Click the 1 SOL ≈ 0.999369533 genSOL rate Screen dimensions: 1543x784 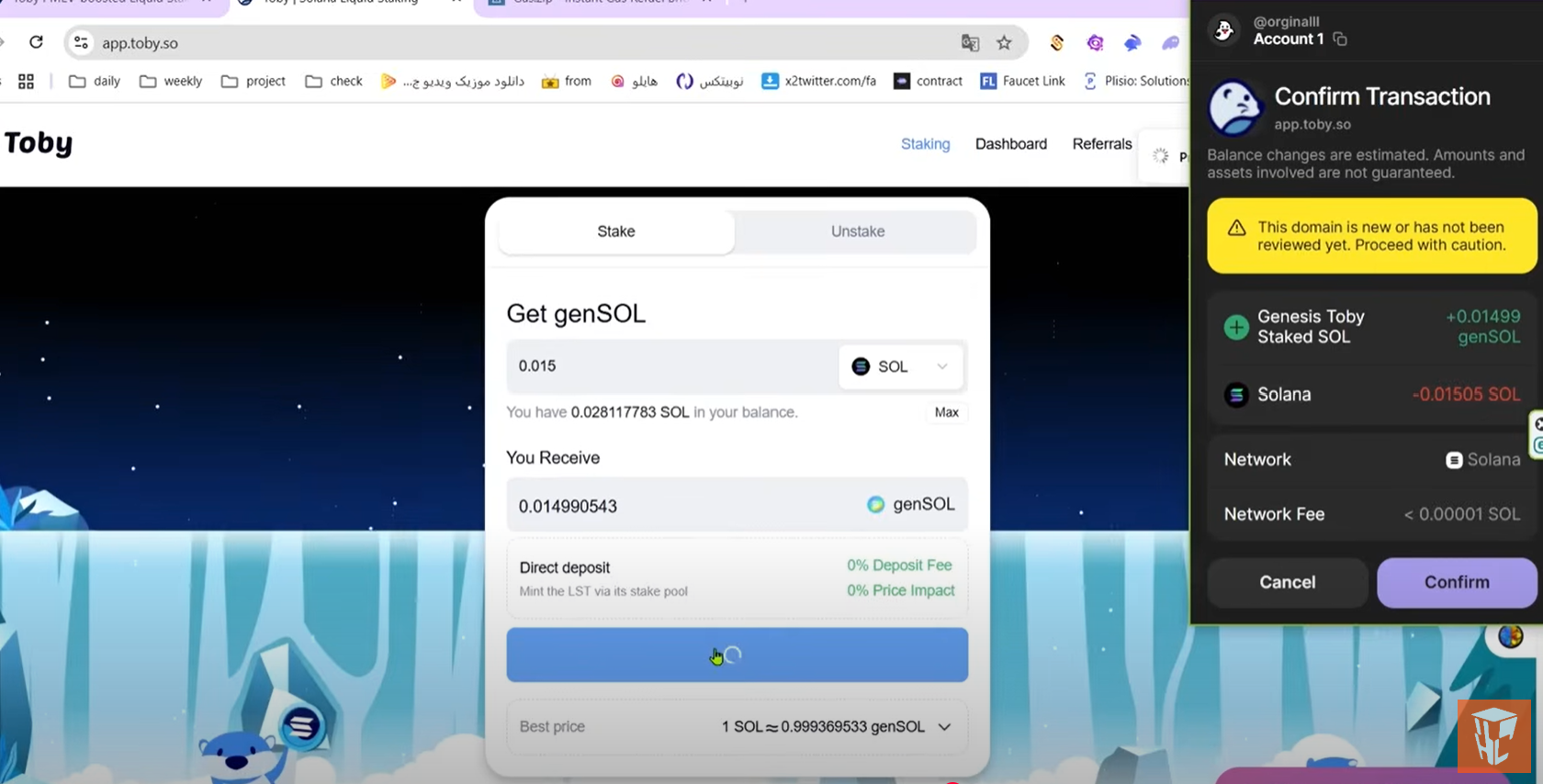pos(823,727)
